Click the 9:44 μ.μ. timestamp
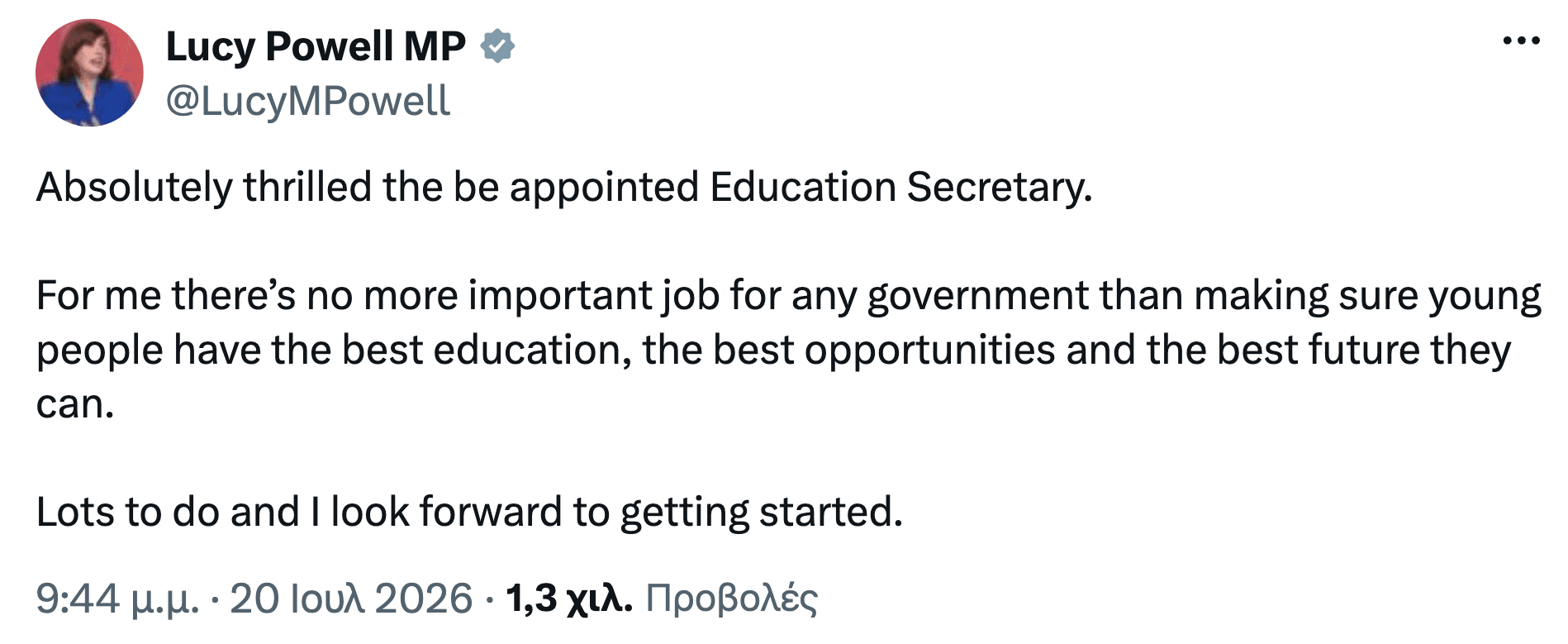 click(117, 598)
